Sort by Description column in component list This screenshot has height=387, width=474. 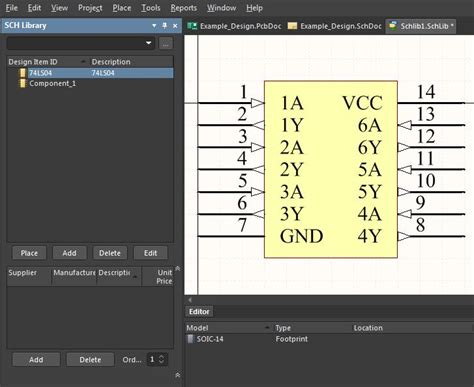(131, 62)
